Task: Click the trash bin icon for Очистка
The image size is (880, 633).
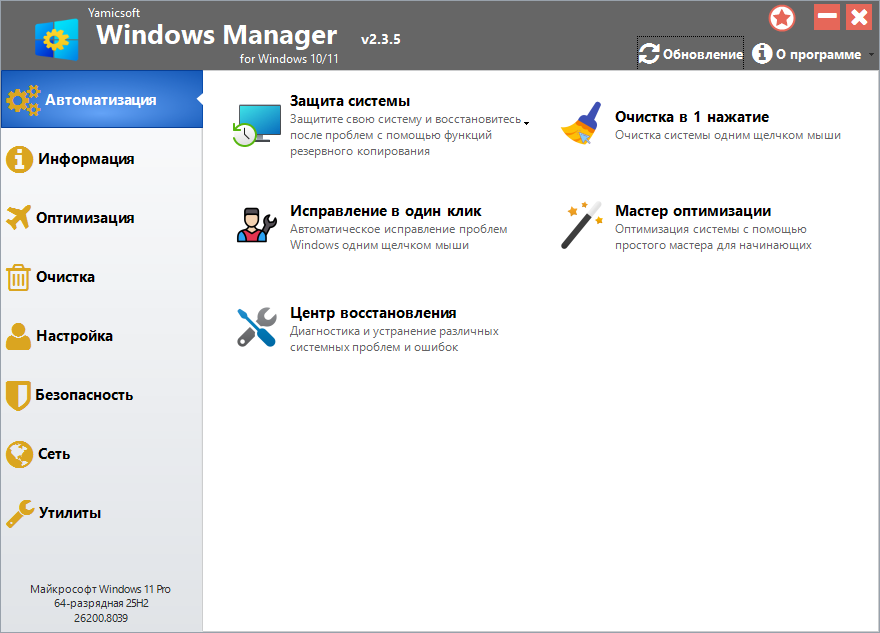Action: 19,277
